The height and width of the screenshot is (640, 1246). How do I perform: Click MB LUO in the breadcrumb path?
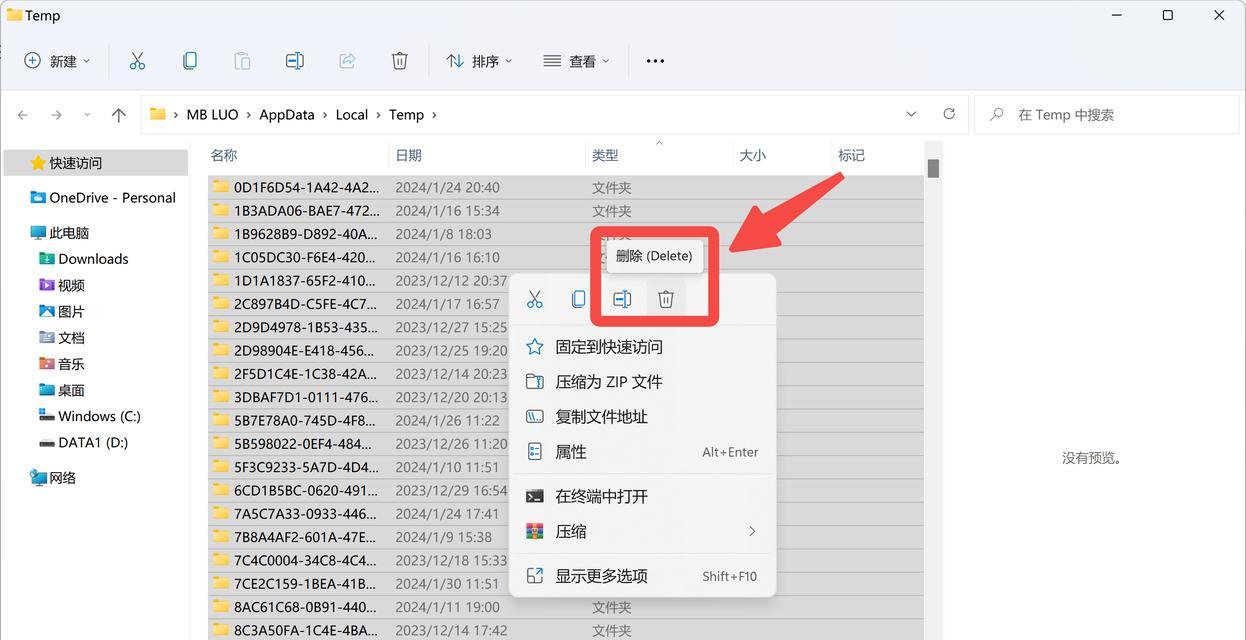click(212, 115)
